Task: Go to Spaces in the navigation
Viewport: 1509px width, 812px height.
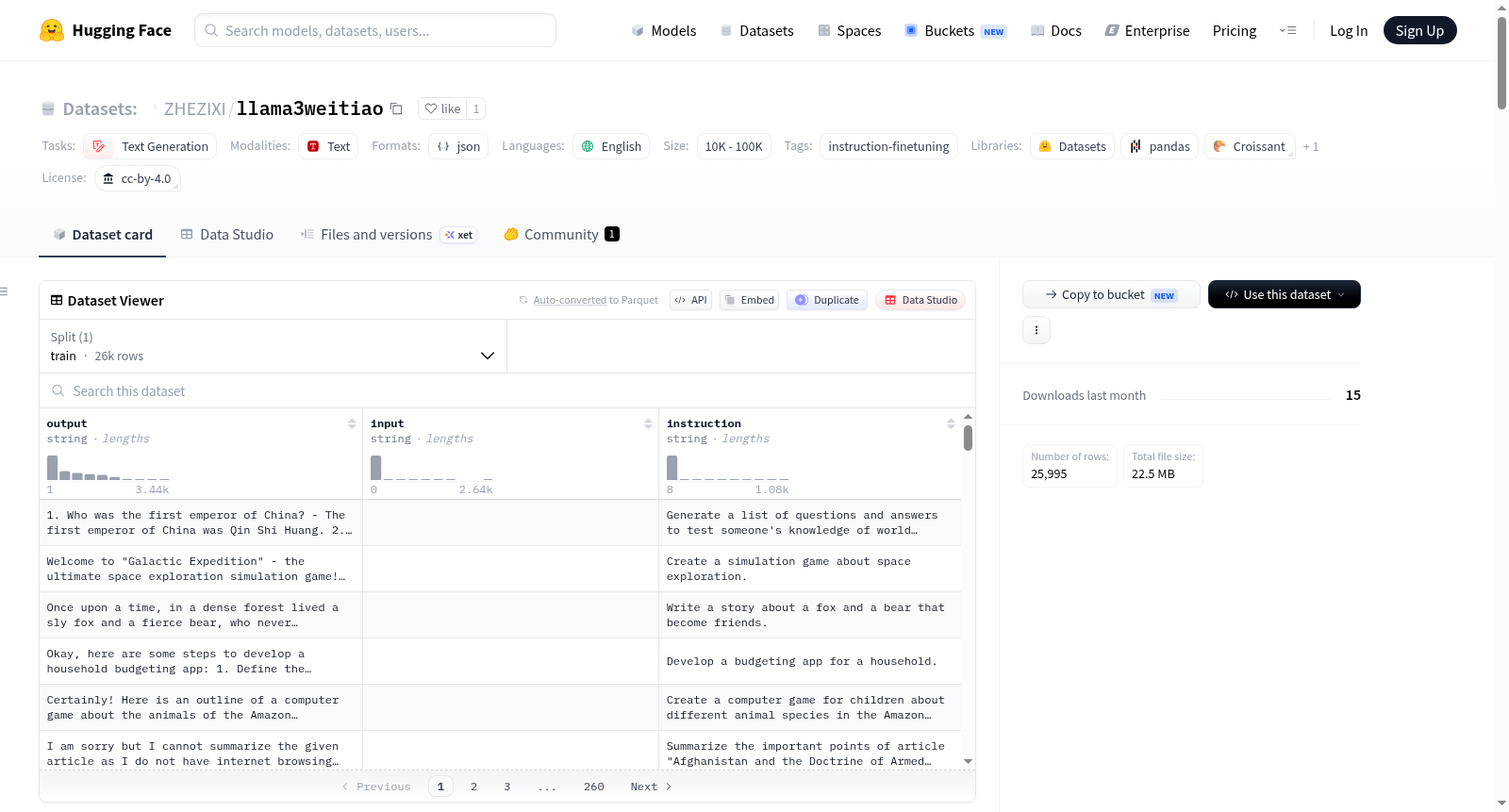Action: coord(850,30)
